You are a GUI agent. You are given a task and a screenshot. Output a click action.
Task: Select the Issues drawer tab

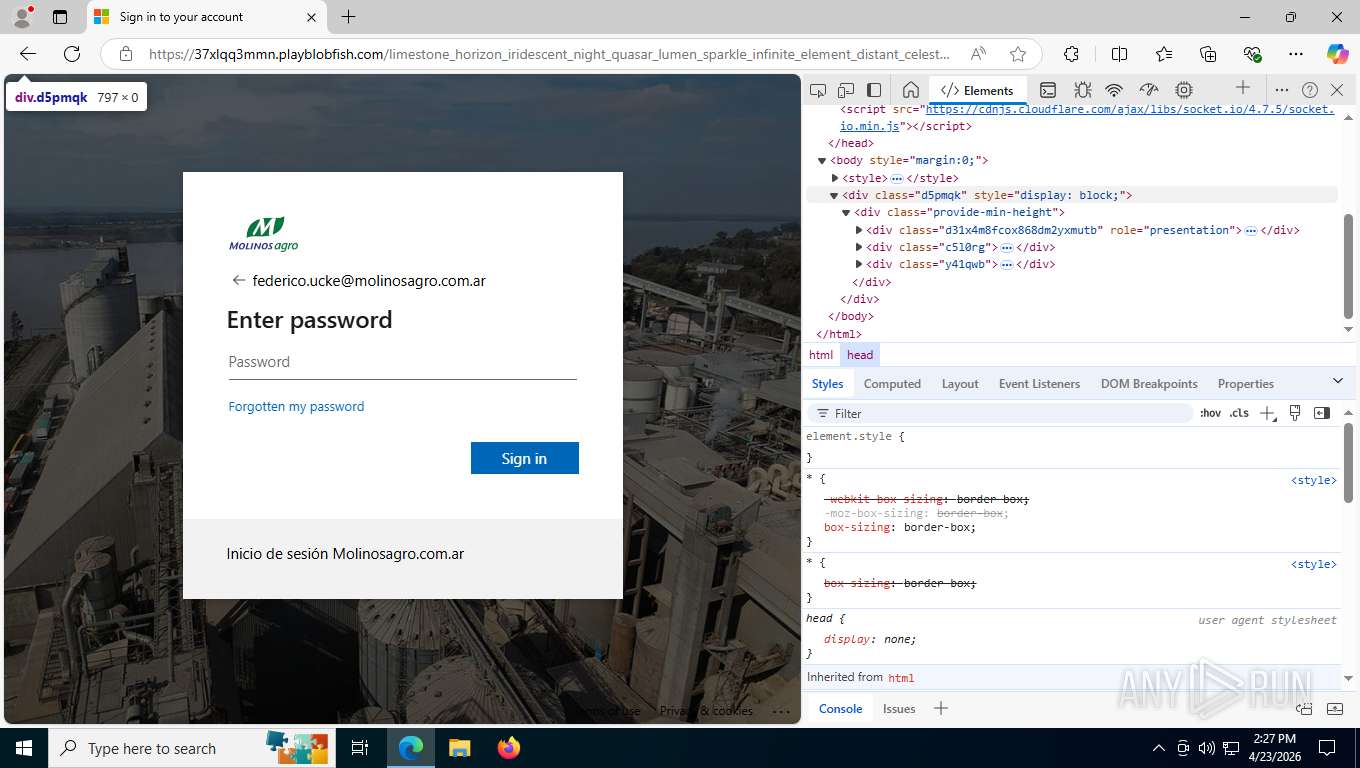point(899,709)
